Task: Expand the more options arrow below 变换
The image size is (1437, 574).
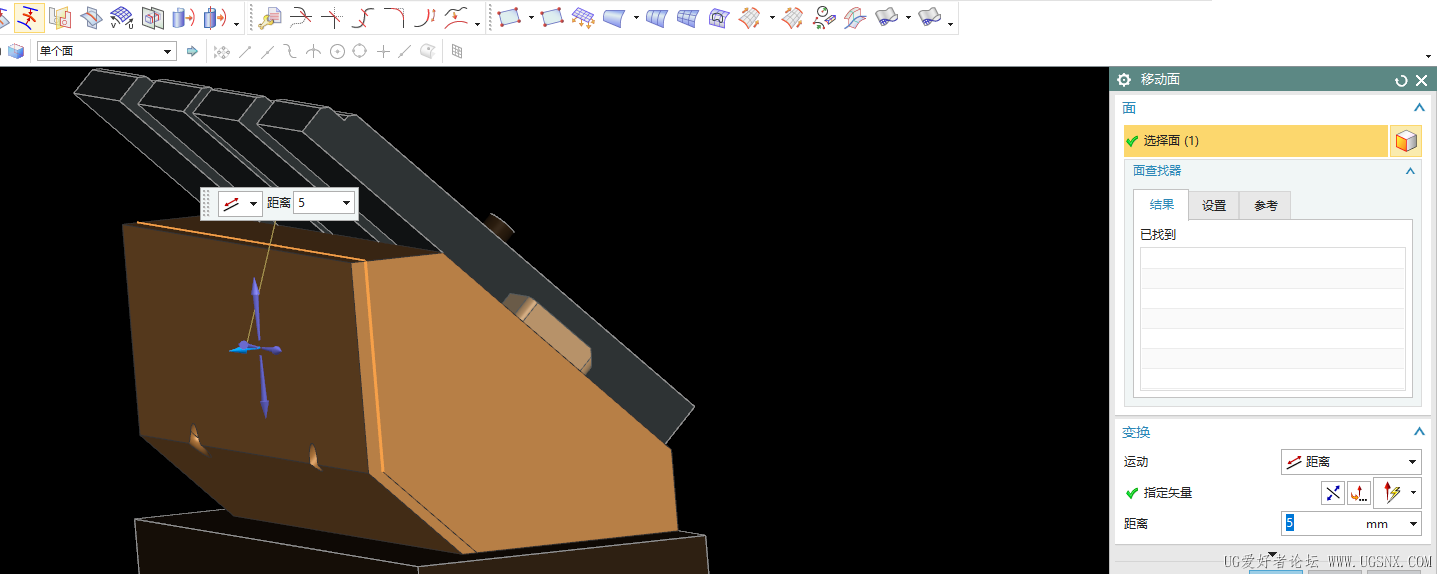Action: 1272,554
